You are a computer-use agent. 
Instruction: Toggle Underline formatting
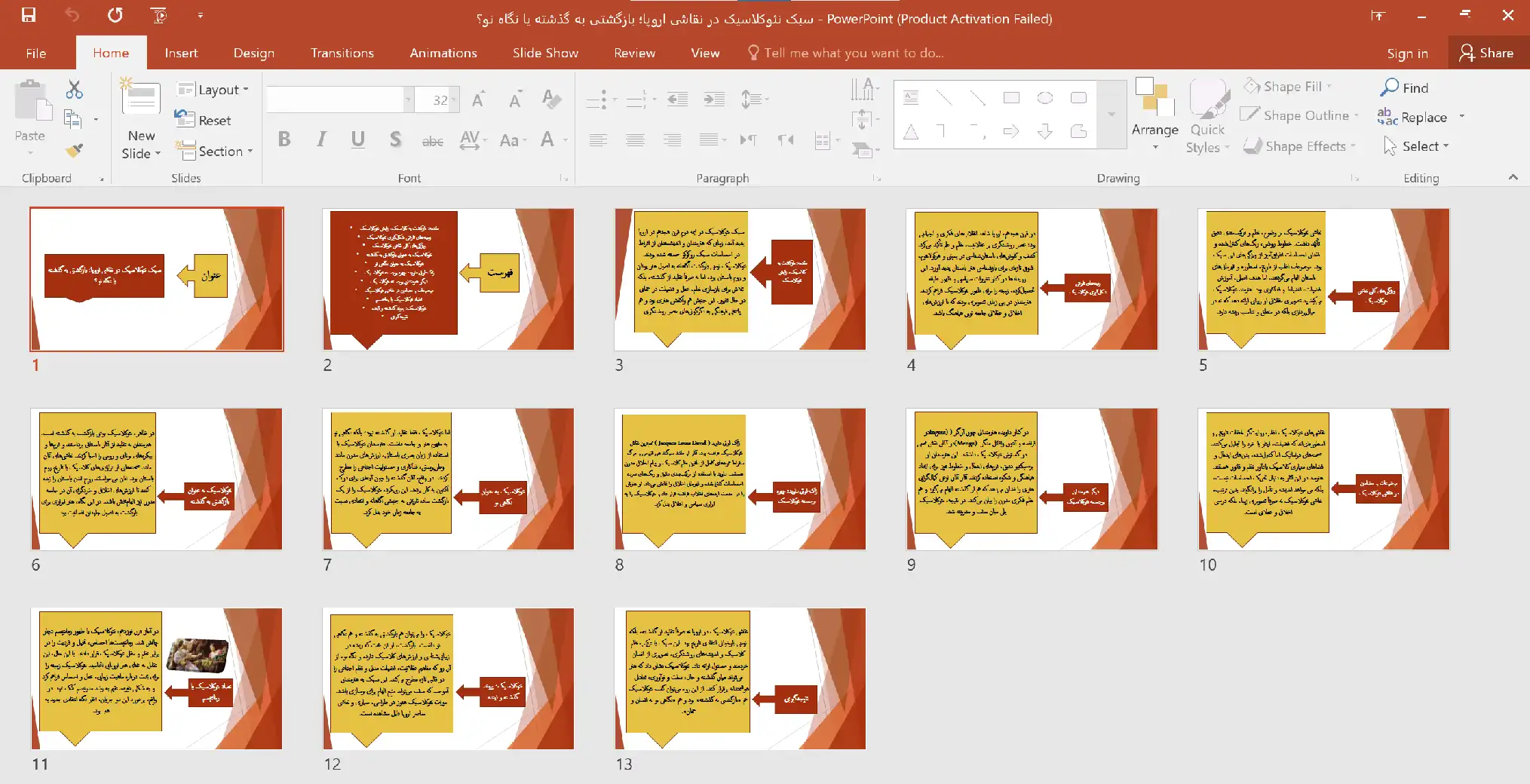pyautogui.click(x=358, y=139)
